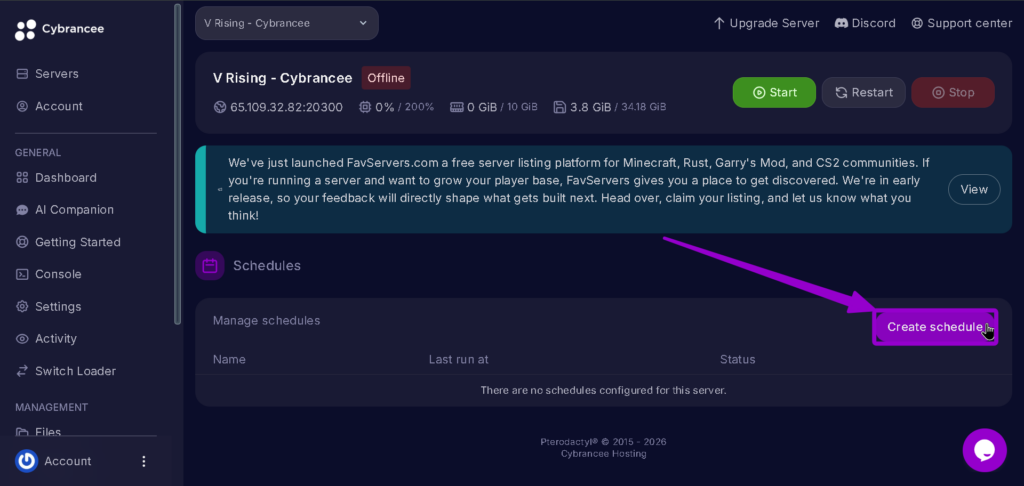Click the memory icon in server stats

click(x=456, y=107)
